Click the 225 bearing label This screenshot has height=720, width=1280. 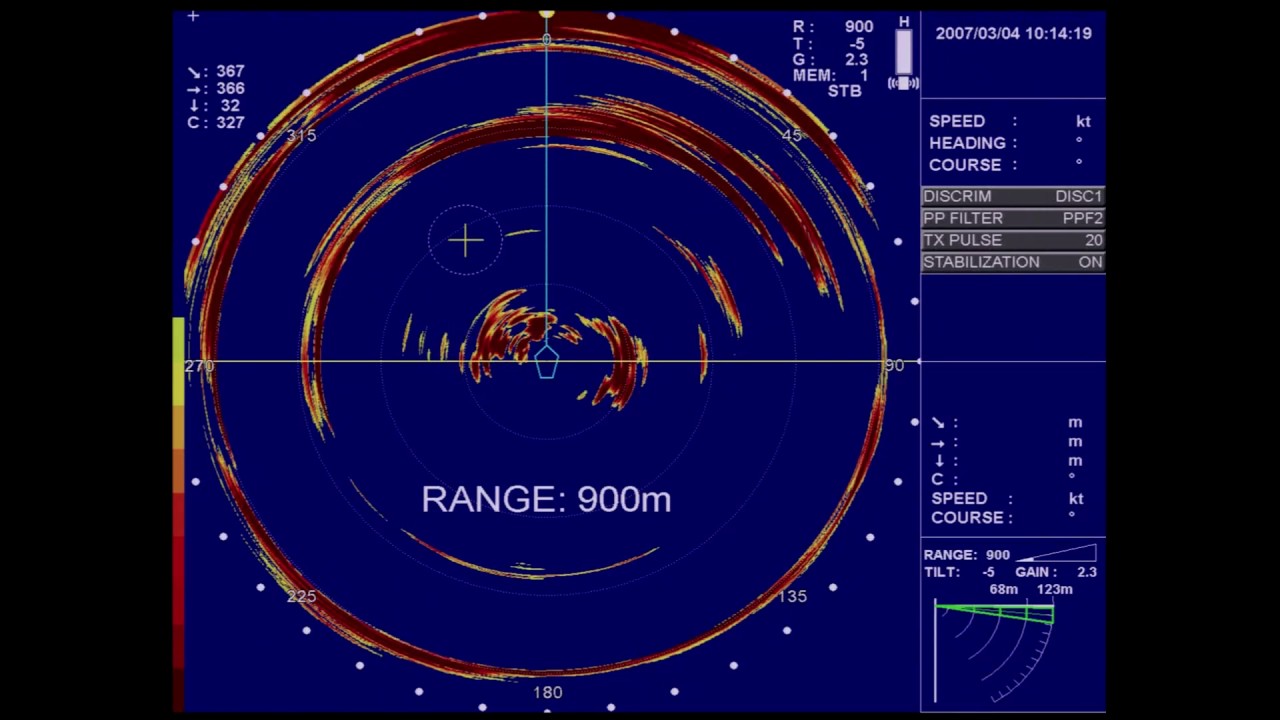pos(301,596)
